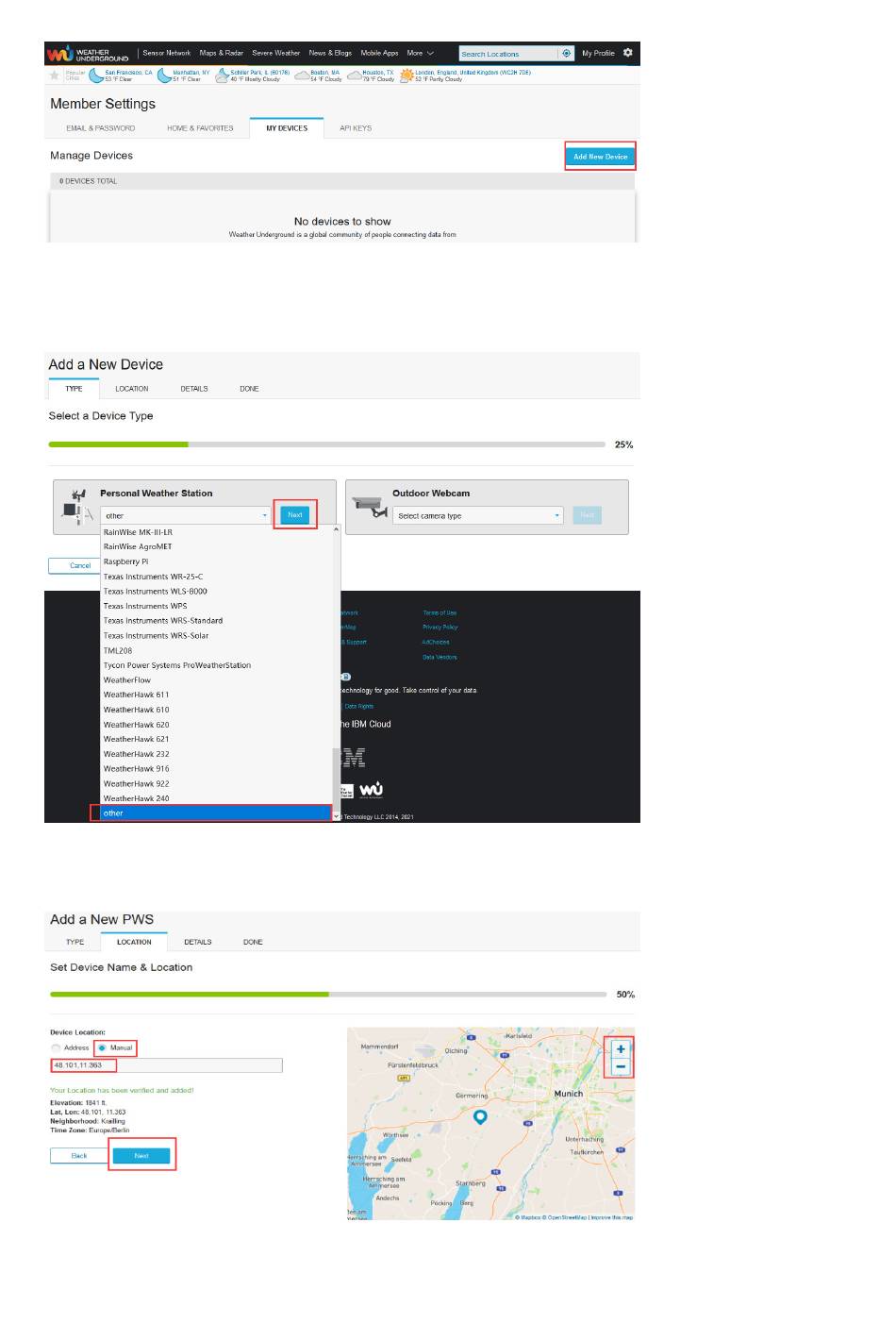Click Munich label on map

[x=569, y=1094]
